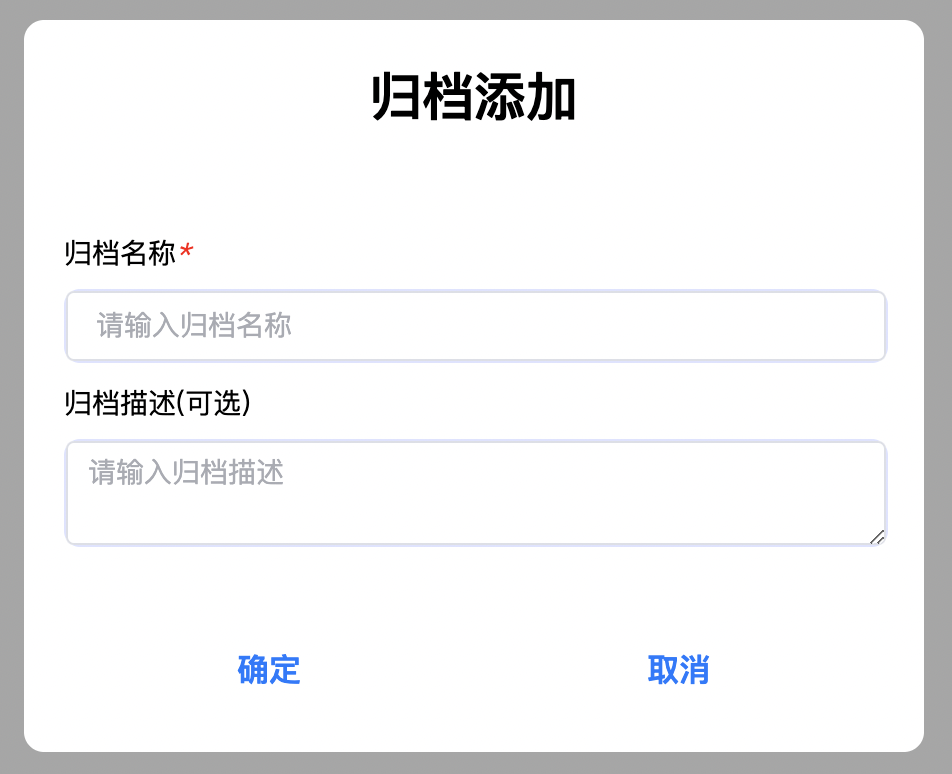
Task: Click the red required asterisk
Action: pos(186,253)
